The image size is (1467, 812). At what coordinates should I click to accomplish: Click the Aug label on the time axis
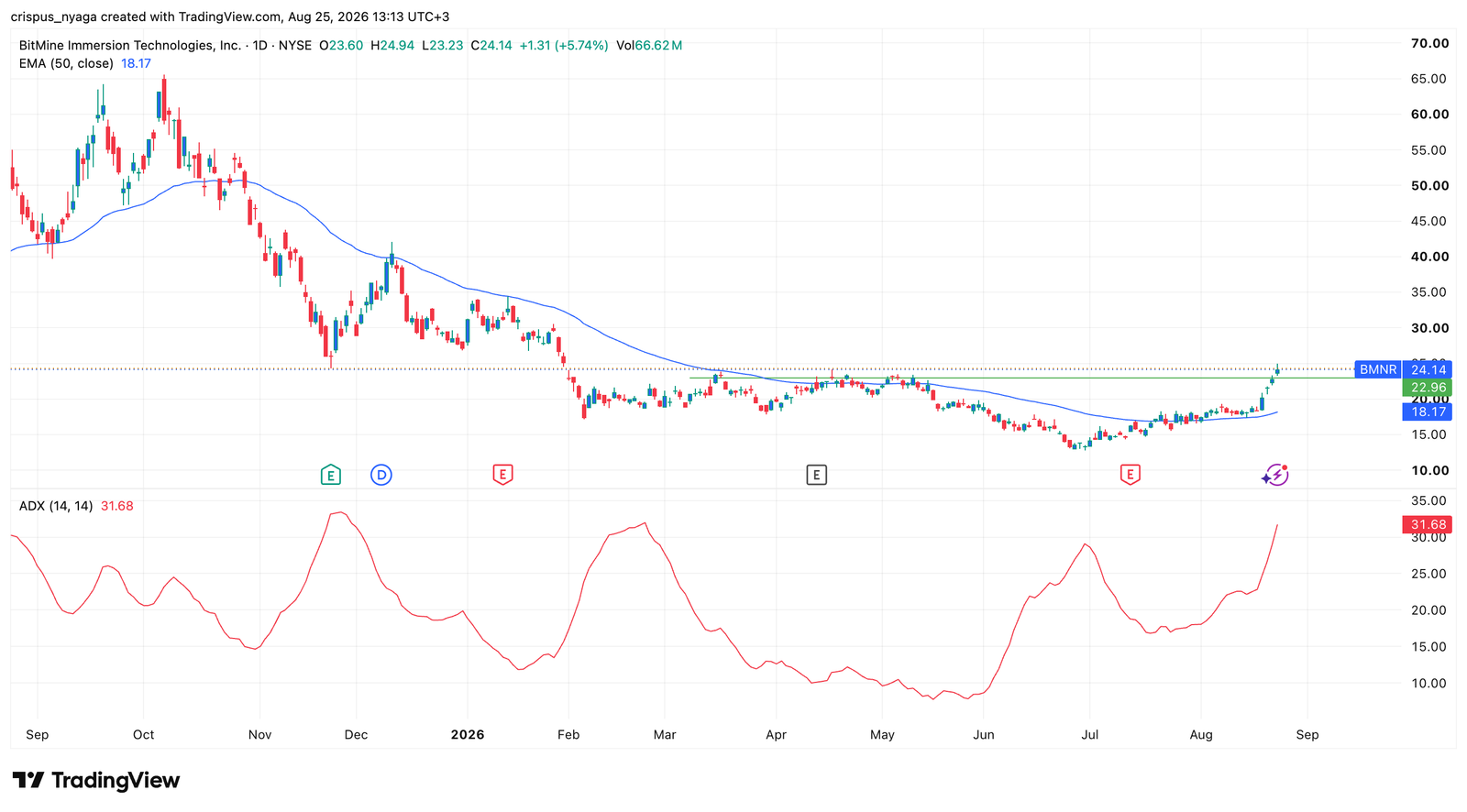click(x=1200, y=735)
